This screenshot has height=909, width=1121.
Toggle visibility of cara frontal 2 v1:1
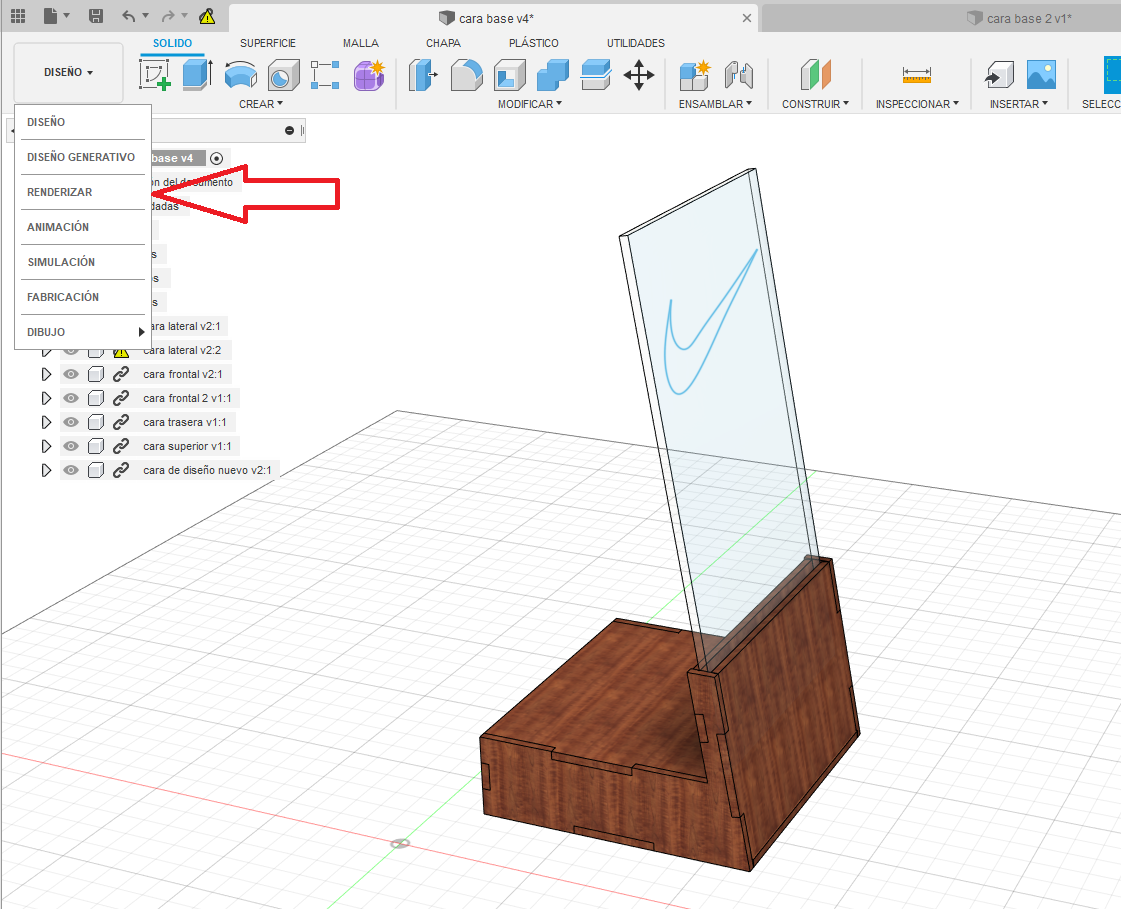point(71,398)
